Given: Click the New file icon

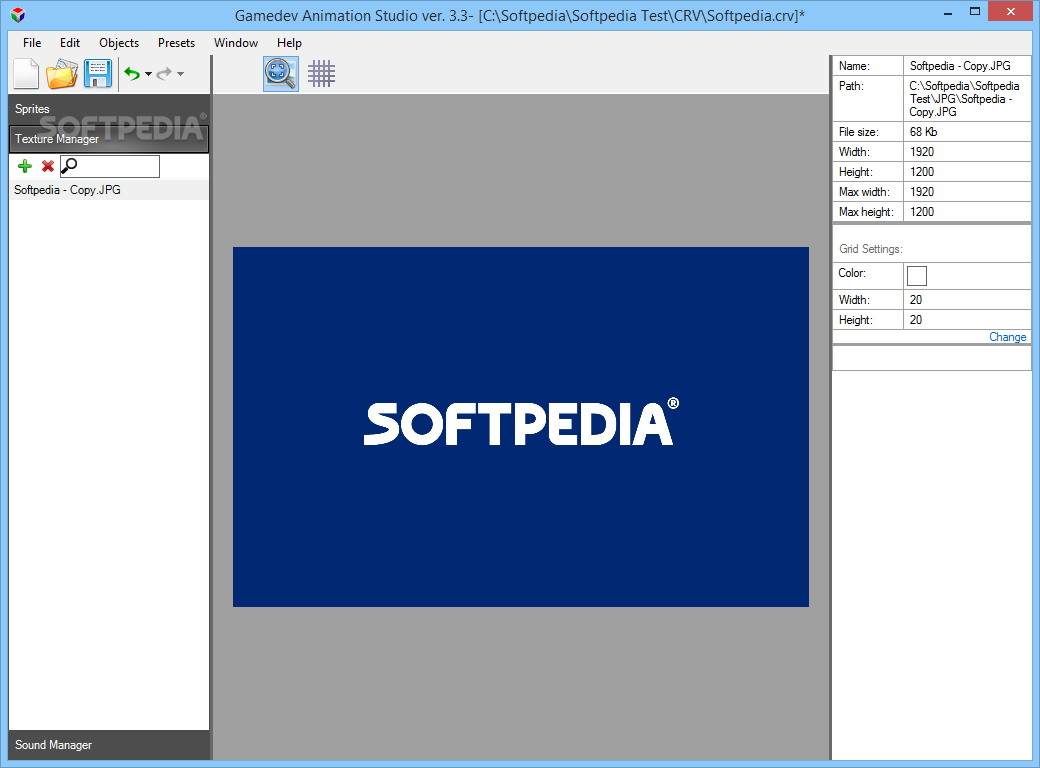Looking at the screenshot, I should tap(27, 74).
